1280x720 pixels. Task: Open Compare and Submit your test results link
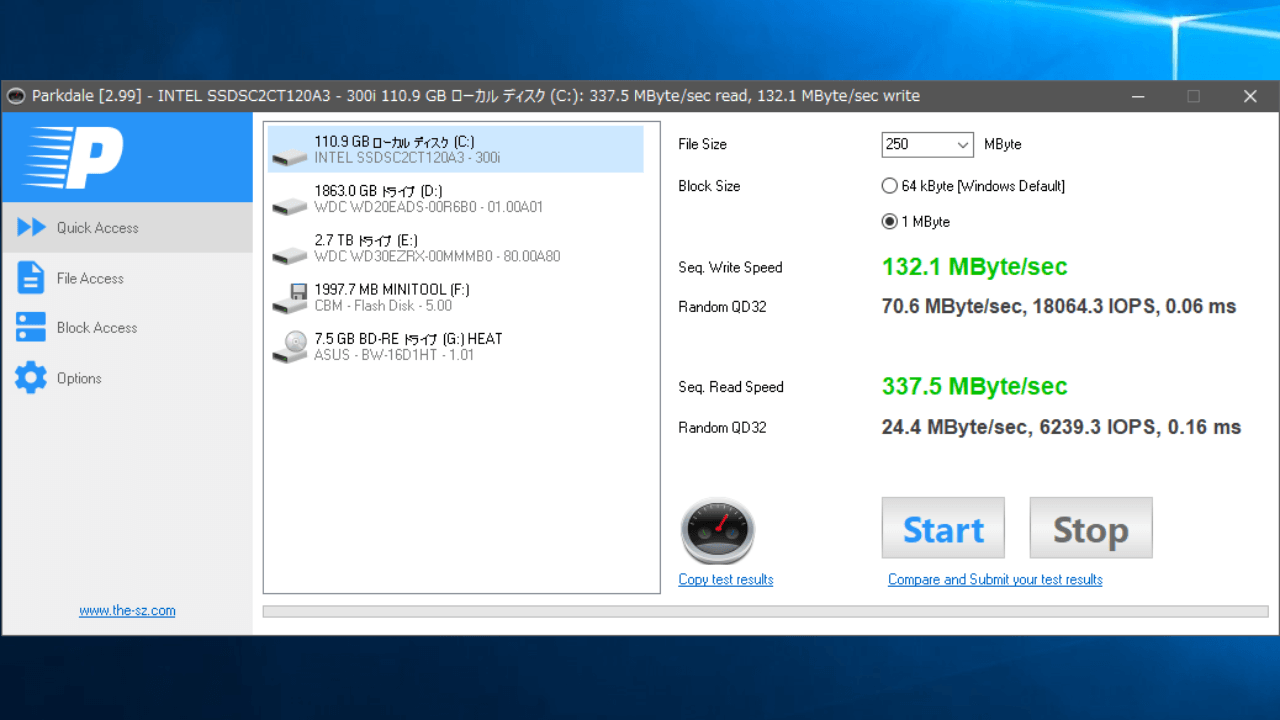click(995, 579)
